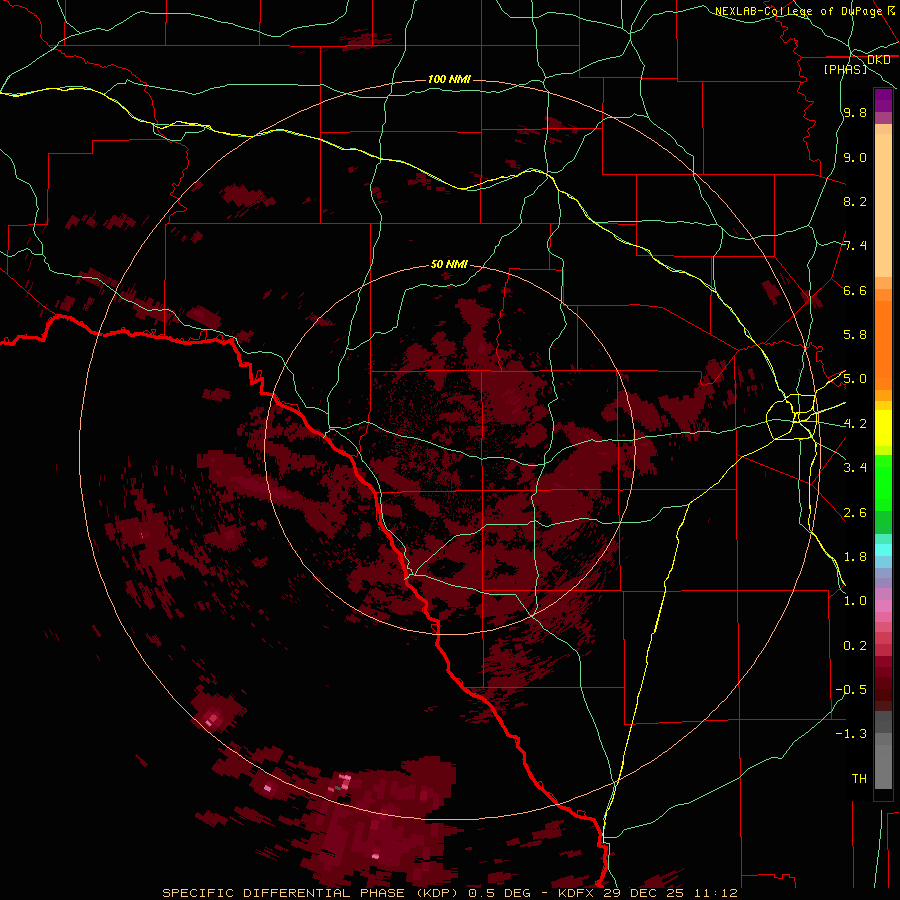Click the 5.8 scale value
Image resolution: width=900 pixels, height=900 pixels.
coord(855,335)
